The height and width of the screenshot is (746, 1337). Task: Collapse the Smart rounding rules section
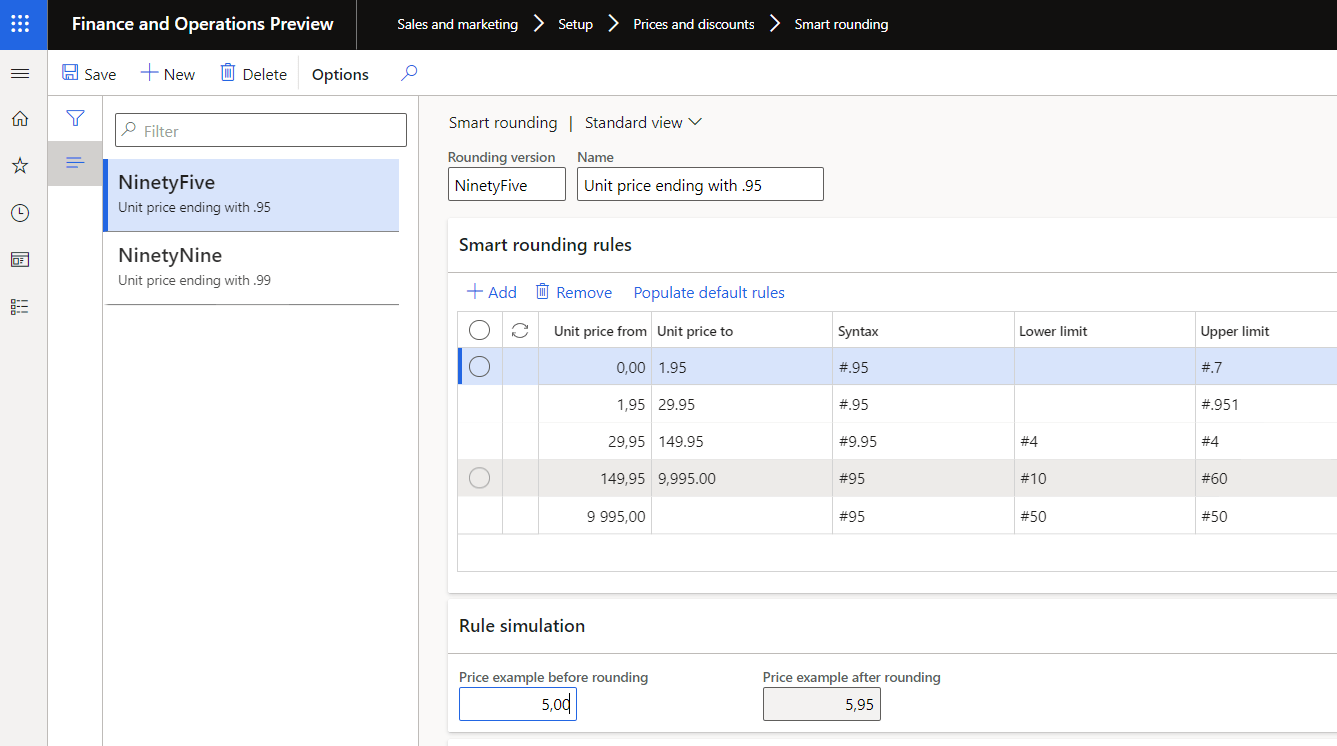click(545, 245)
